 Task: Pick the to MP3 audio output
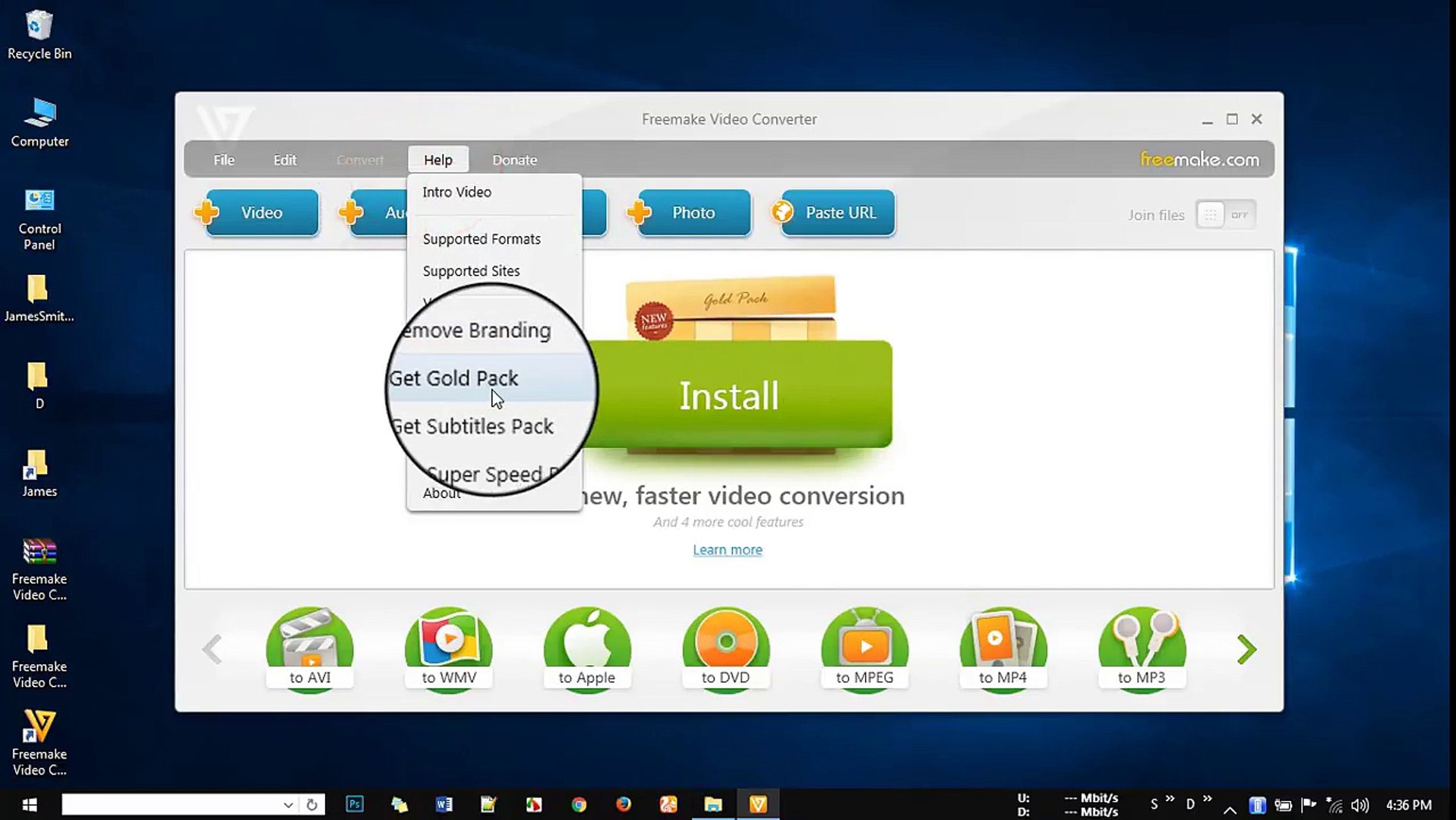pos(1142,648)
